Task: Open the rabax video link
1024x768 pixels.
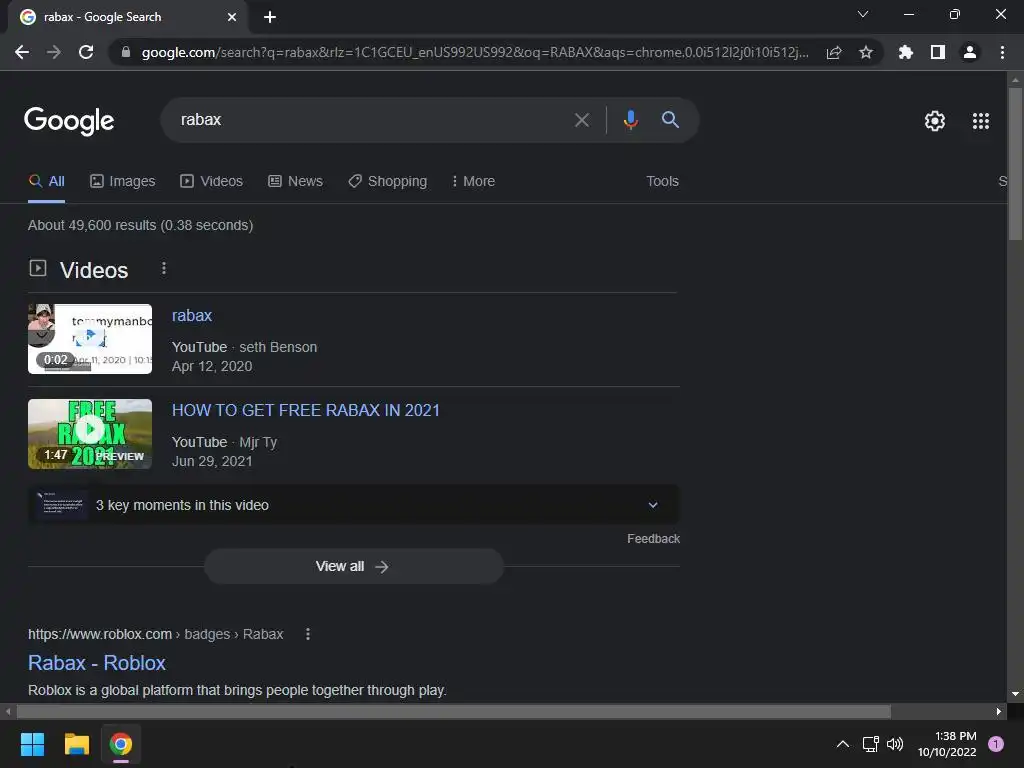Action: [x=192, y=315]
